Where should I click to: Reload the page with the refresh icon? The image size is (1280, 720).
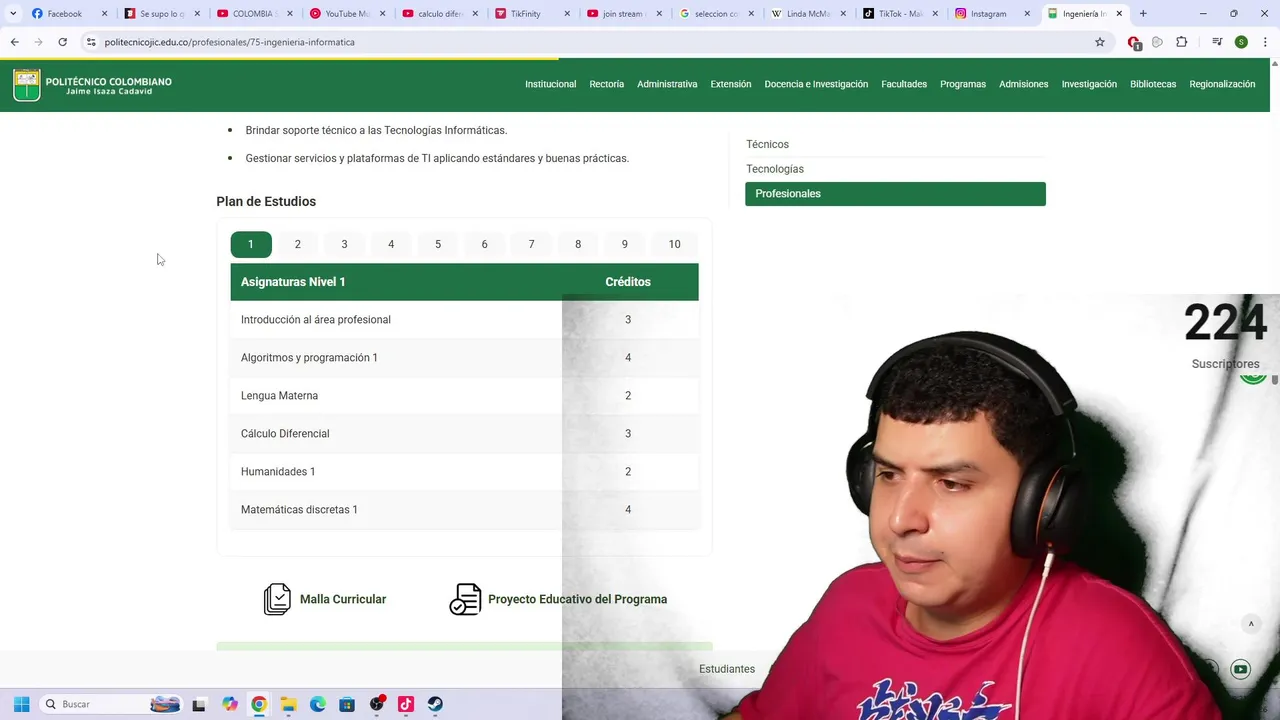coord(62,42)
